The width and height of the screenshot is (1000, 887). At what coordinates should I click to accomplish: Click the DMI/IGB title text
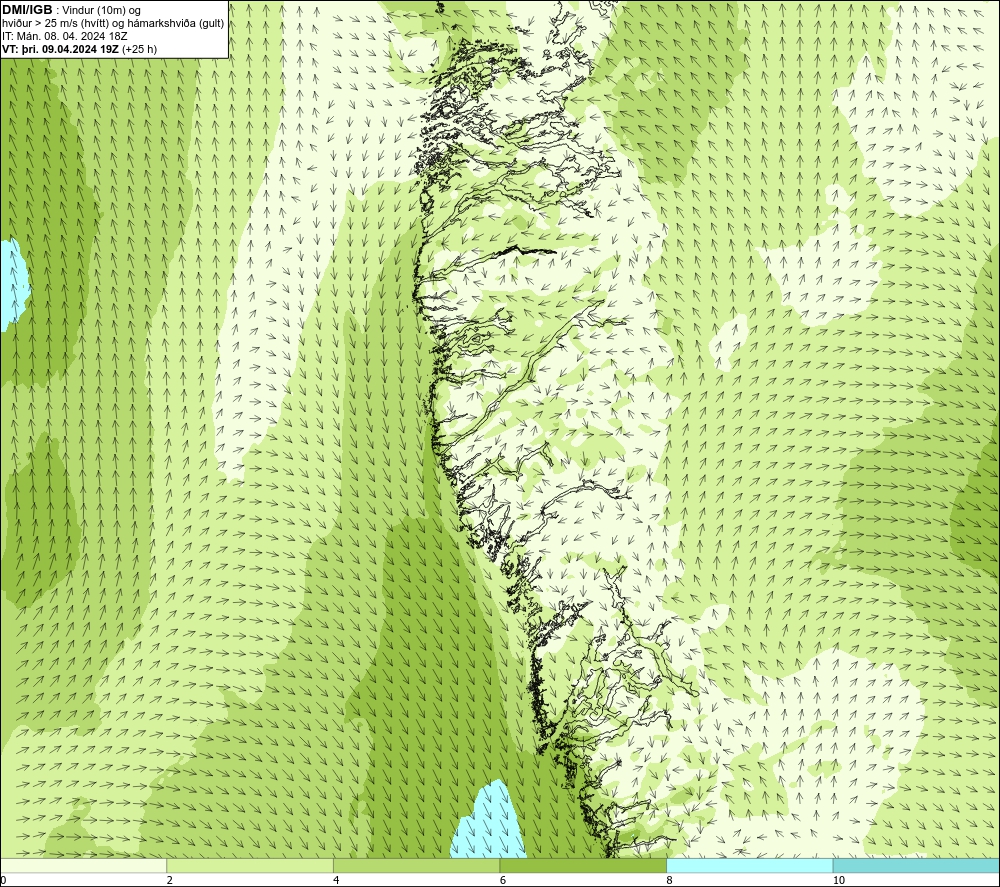point(27,10)
